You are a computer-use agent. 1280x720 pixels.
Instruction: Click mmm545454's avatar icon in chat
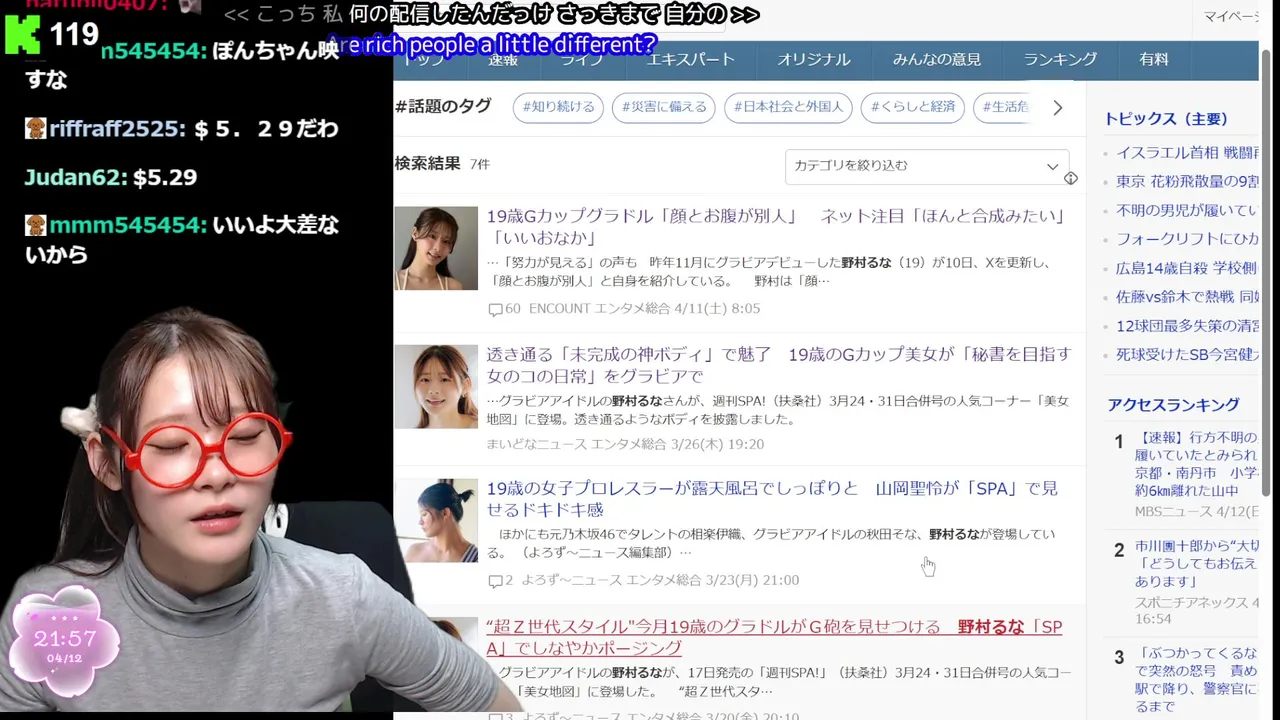tap(35, 225)
